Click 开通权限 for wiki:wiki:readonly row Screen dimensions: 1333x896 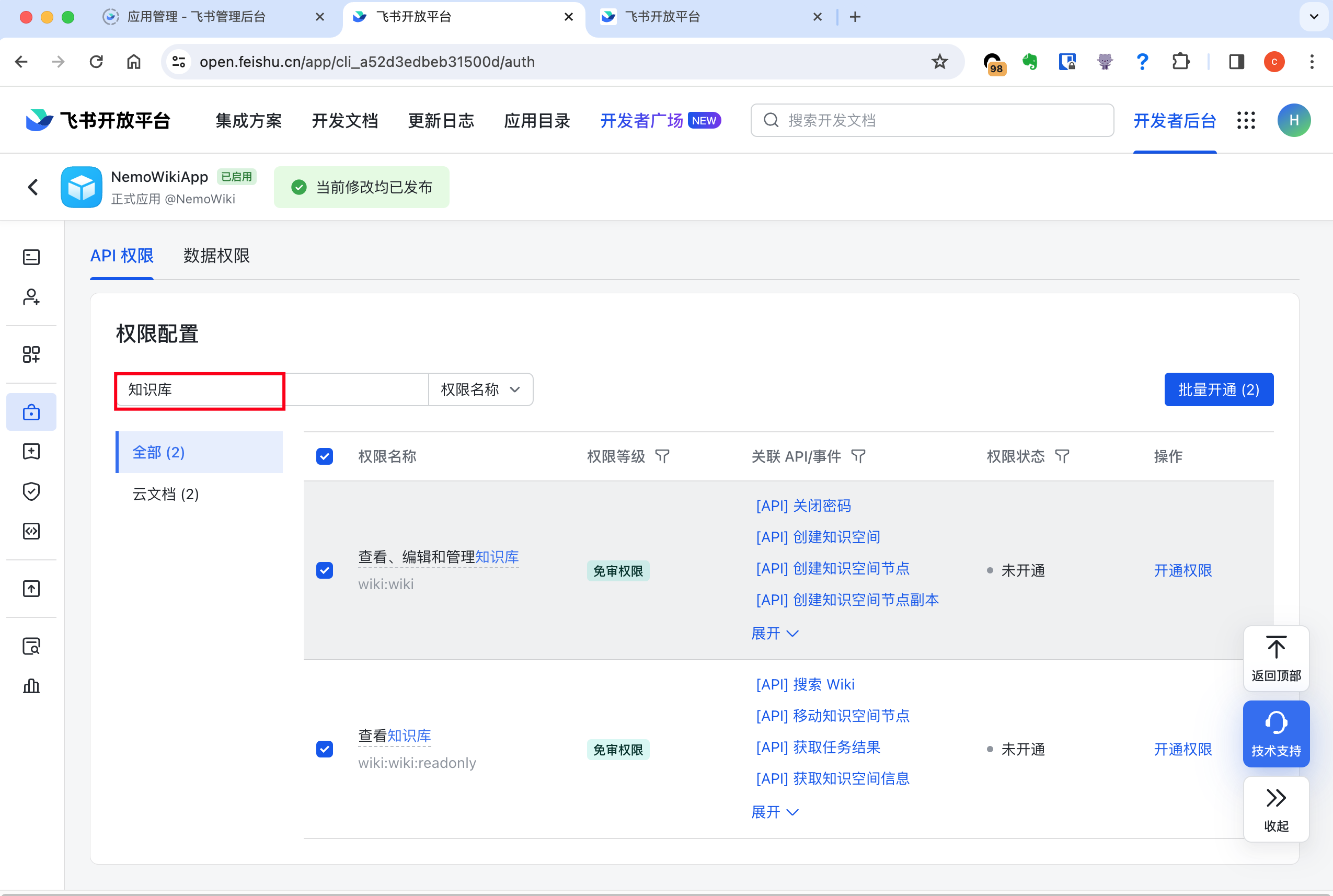pyautogui.click(x=1183, y=749)
